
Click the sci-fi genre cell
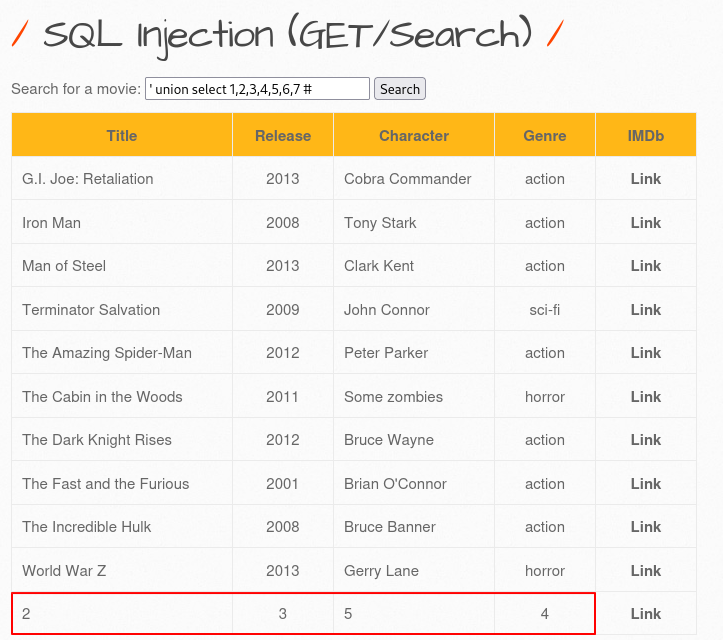[545, 310]
